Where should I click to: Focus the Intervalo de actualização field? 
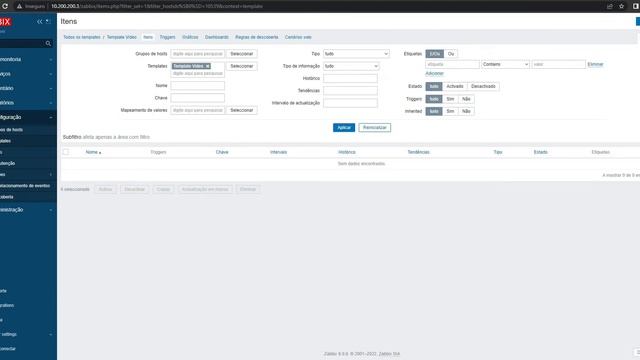pyautogui.click(x=350, y=103)
